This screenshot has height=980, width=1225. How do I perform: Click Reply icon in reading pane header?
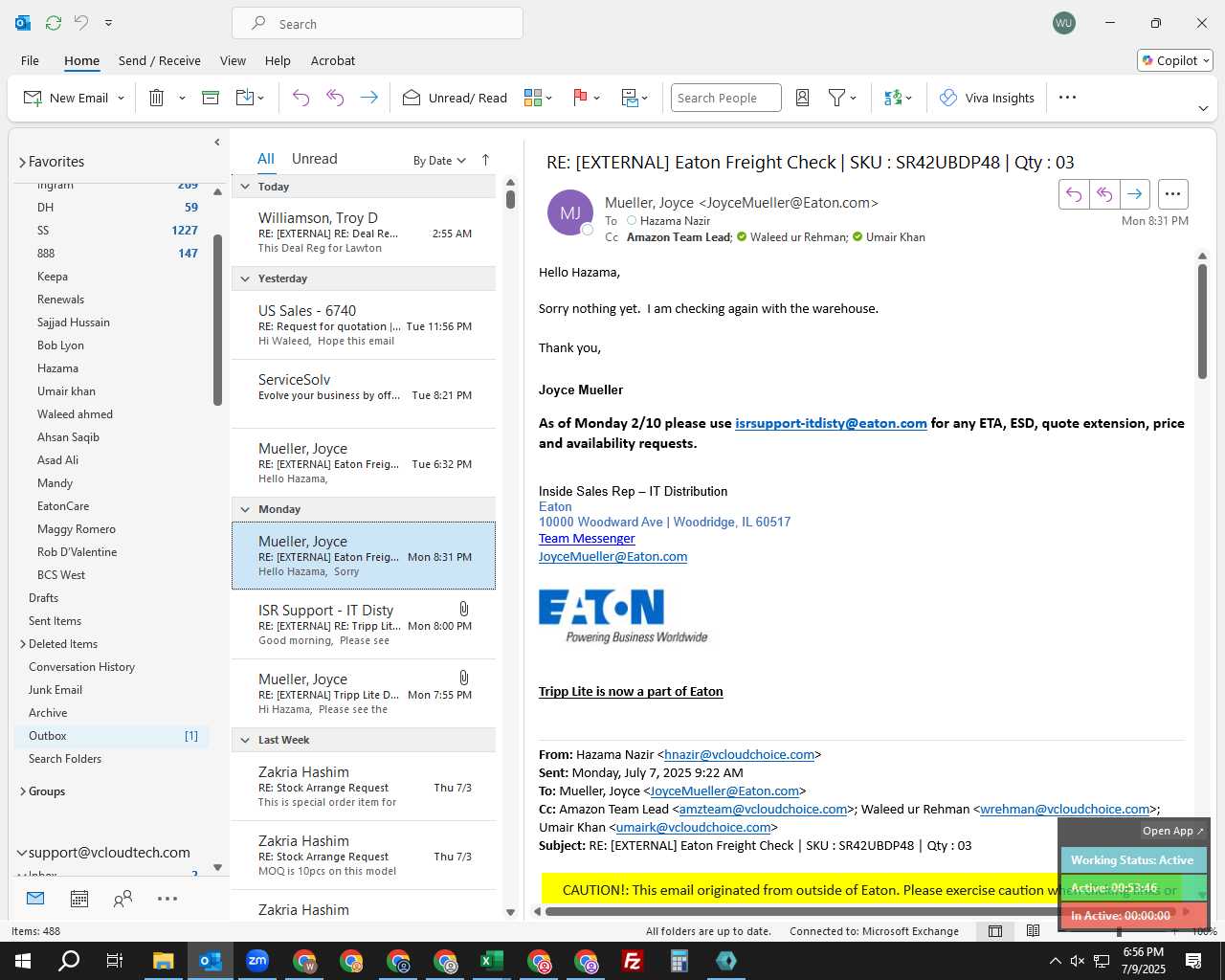point(1074,194)
